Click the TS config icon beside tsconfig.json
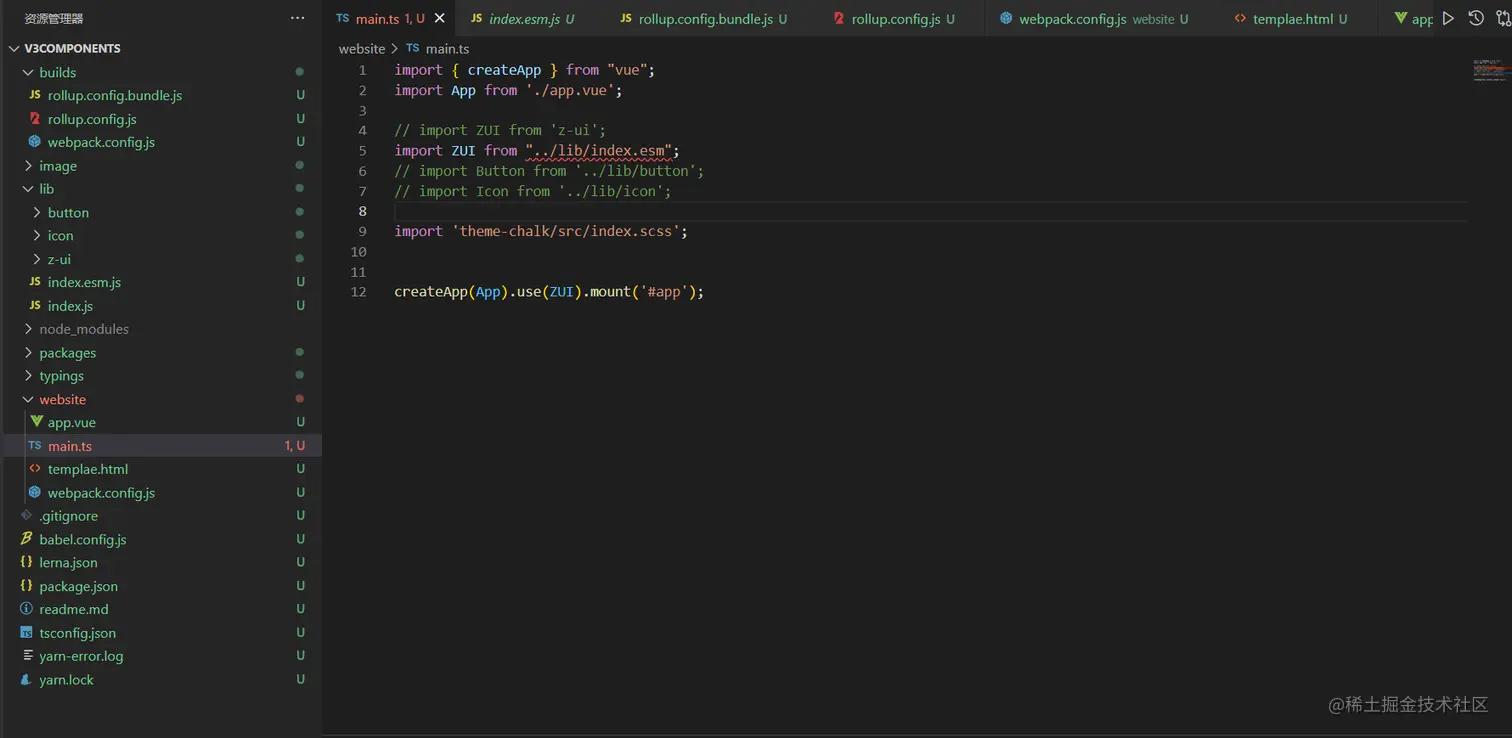Screen dimensions: 1512x738 pyautogui.click(x=27, y=633)
